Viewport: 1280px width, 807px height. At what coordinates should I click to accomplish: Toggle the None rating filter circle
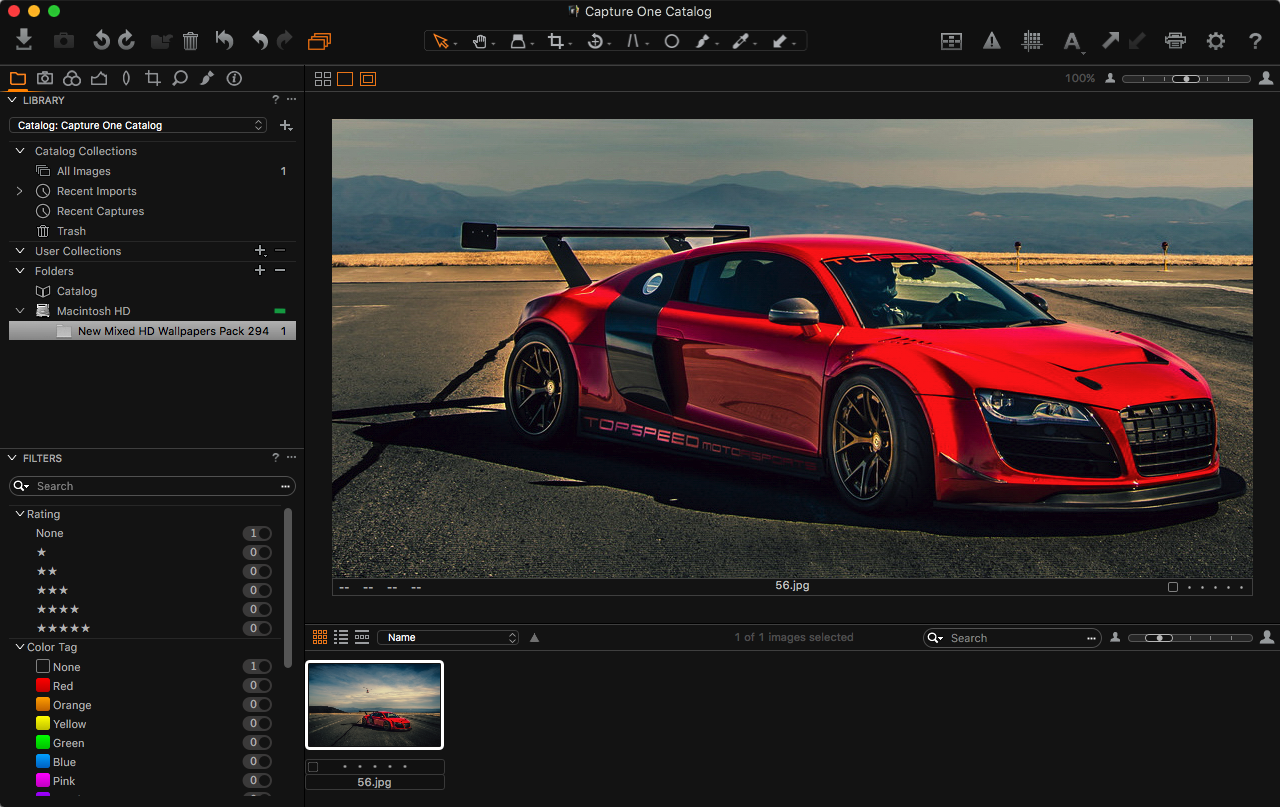tap(264, 533)
